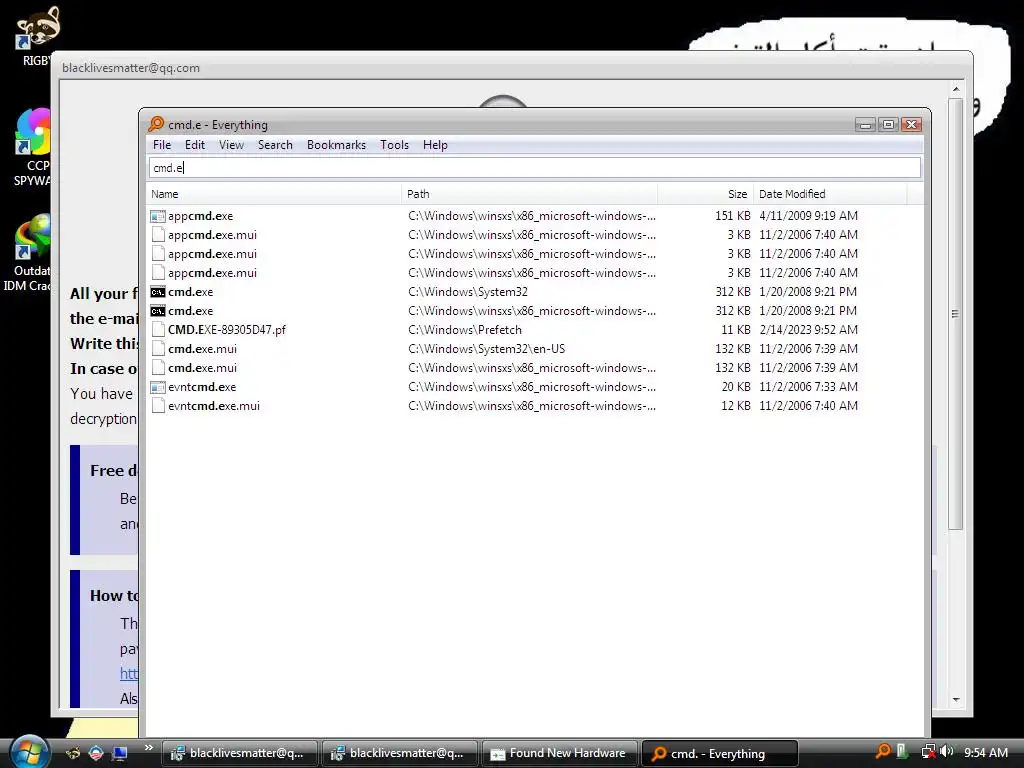Viewport: 1024px width, 768px height.
Task: Click the Everything tray icon
Action: [882, 752]
